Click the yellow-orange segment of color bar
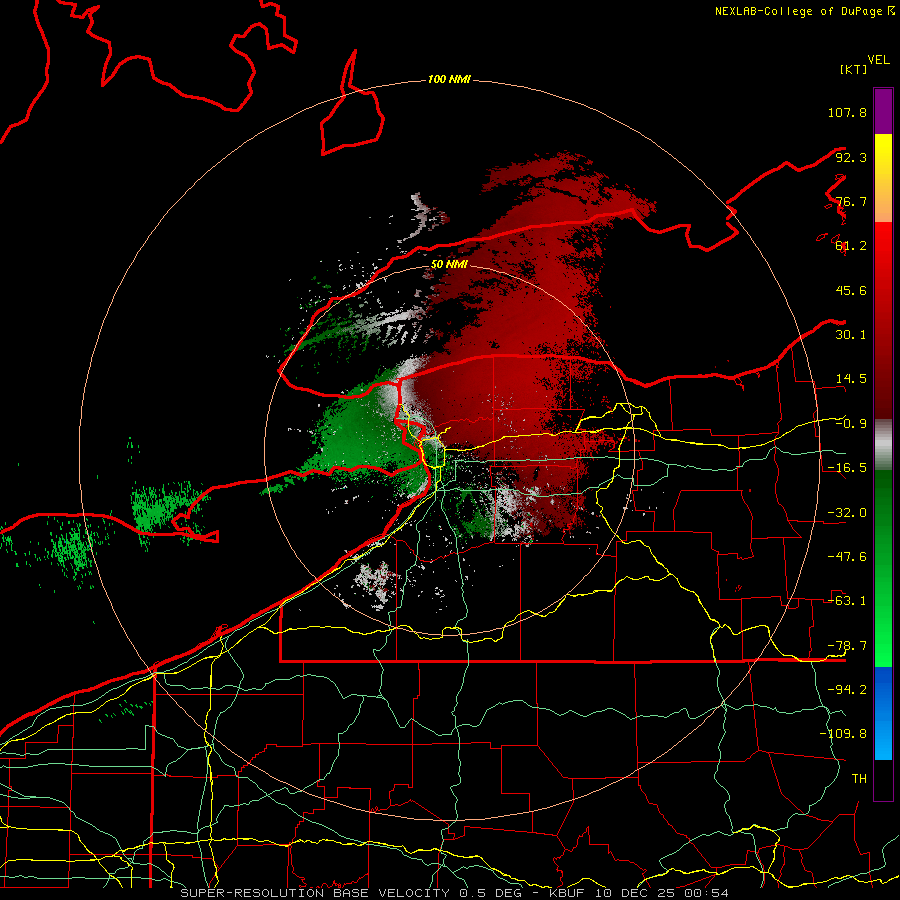 (883, 178)
